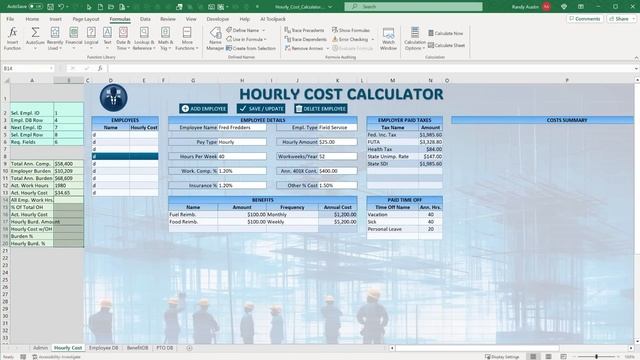Toggle Show Formulas
The height and width of the screenshot is (360, 640).
351,30
